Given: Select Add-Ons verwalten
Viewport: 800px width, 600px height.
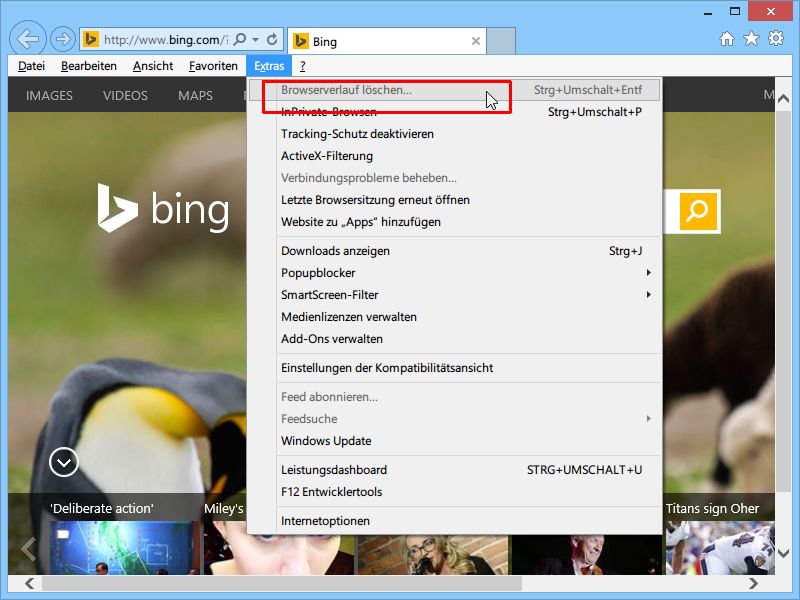Looking at the screenshot, I should (454, 338).
